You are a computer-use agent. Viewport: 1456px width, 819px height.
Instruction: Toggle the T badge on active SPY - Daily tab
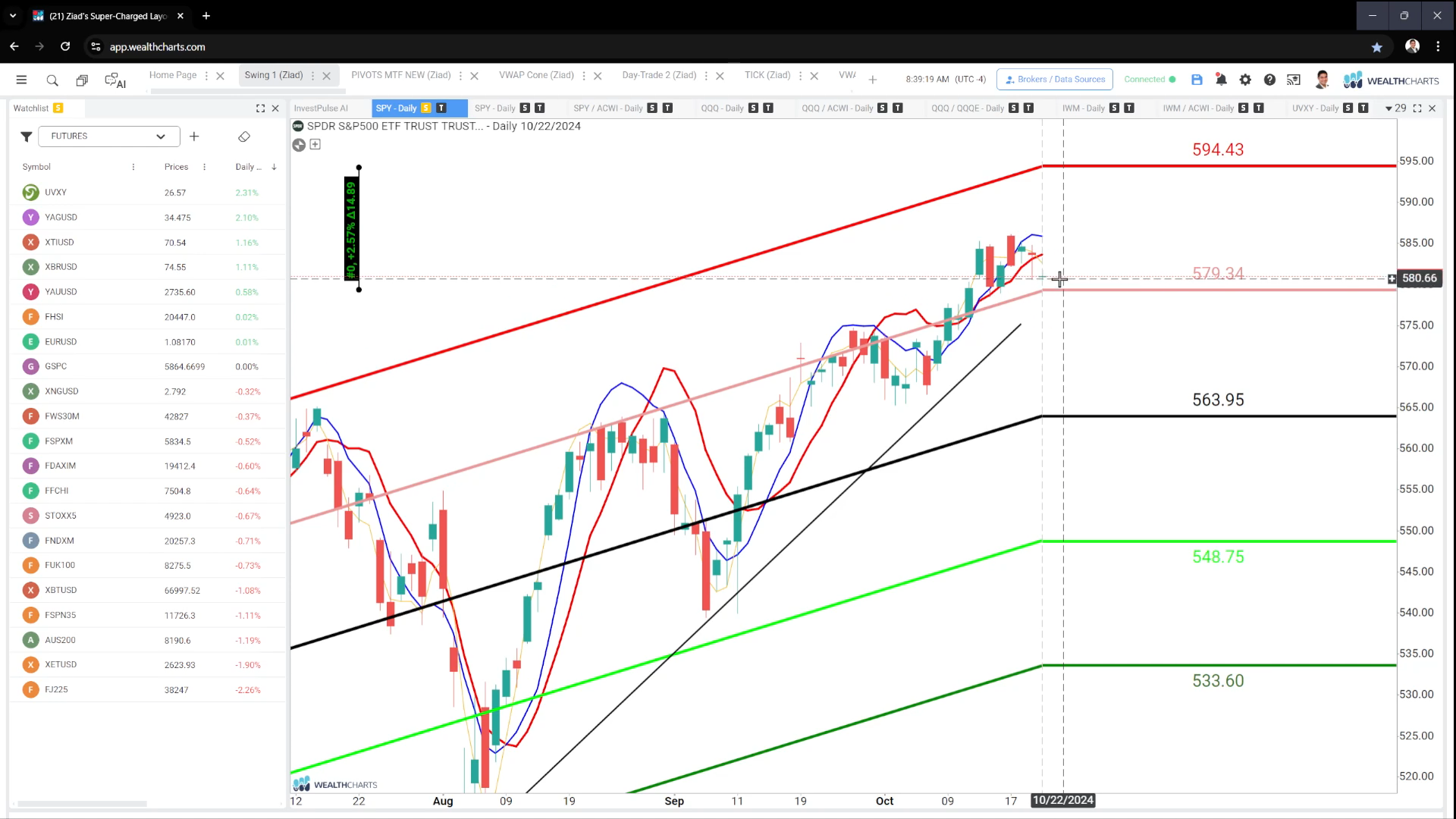coord(441,108)
